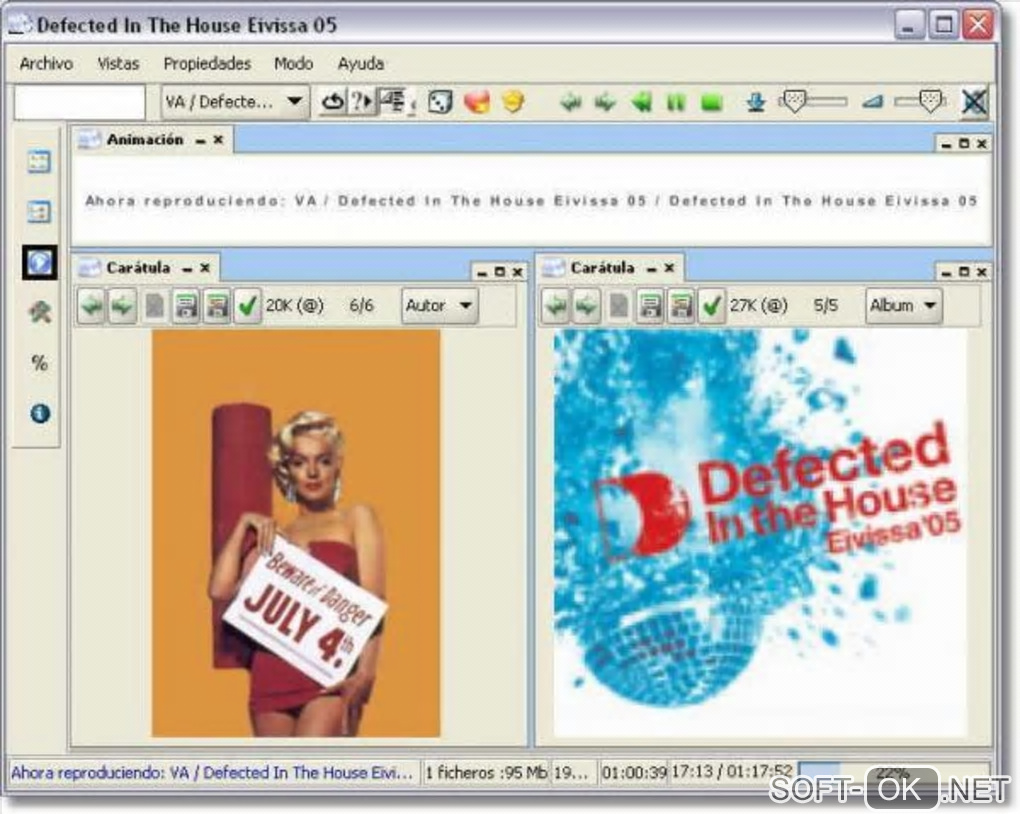Open the Autor dropdown in left Carátula panel
The image size is (1020, 814).
[439, 305]
